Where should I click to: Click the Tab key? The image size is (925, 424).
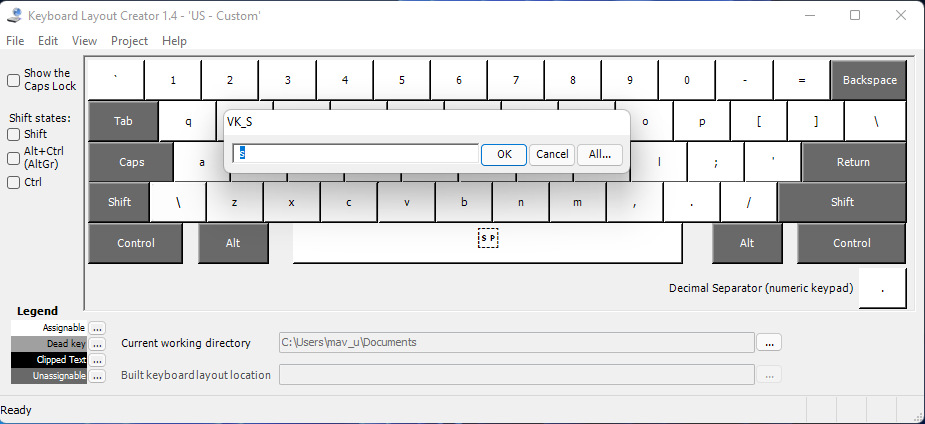point(123,121)
